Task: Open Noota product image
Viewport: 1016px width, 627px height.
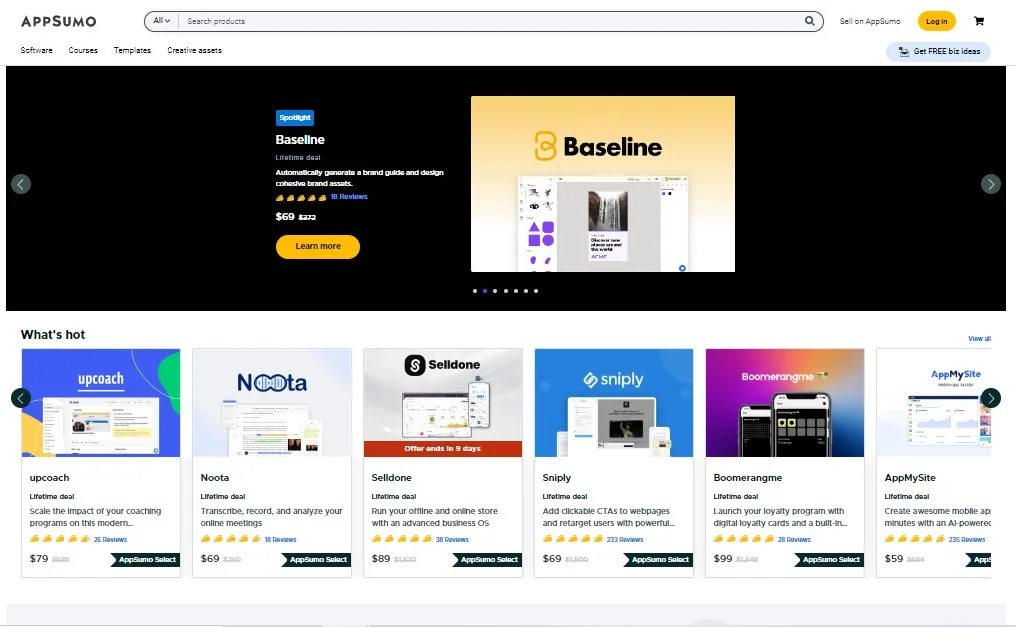Action: click(x=272, y=403)
